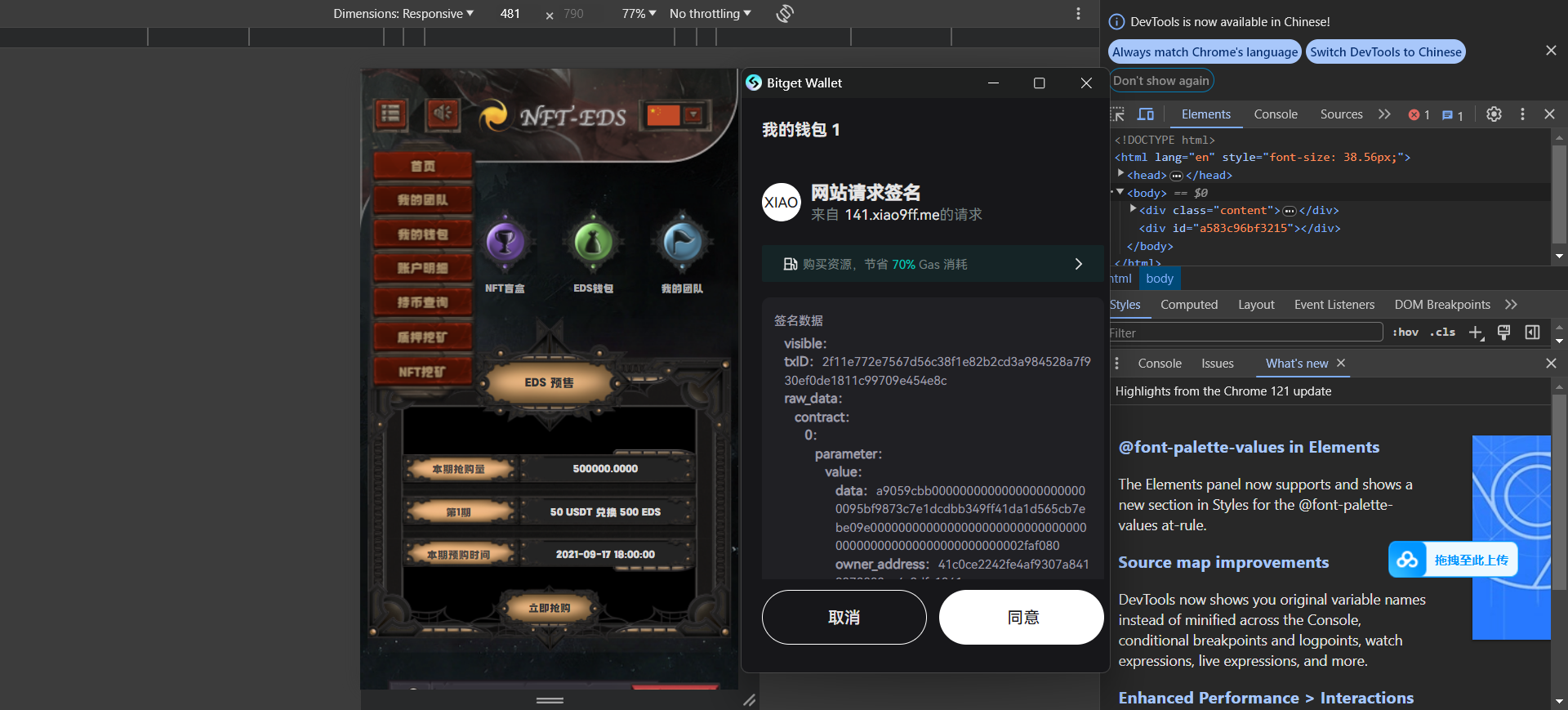
Task: Open the No throttling dropdown
Action: (710, 14)
